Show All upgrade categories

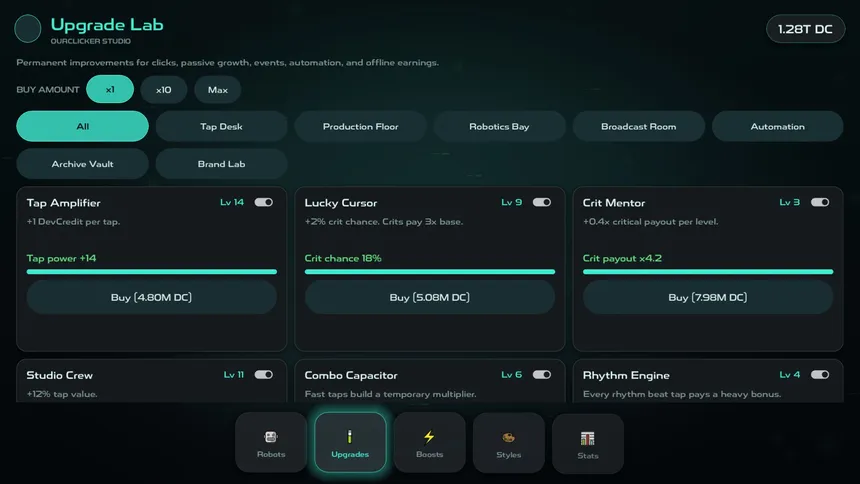(82, 126)
